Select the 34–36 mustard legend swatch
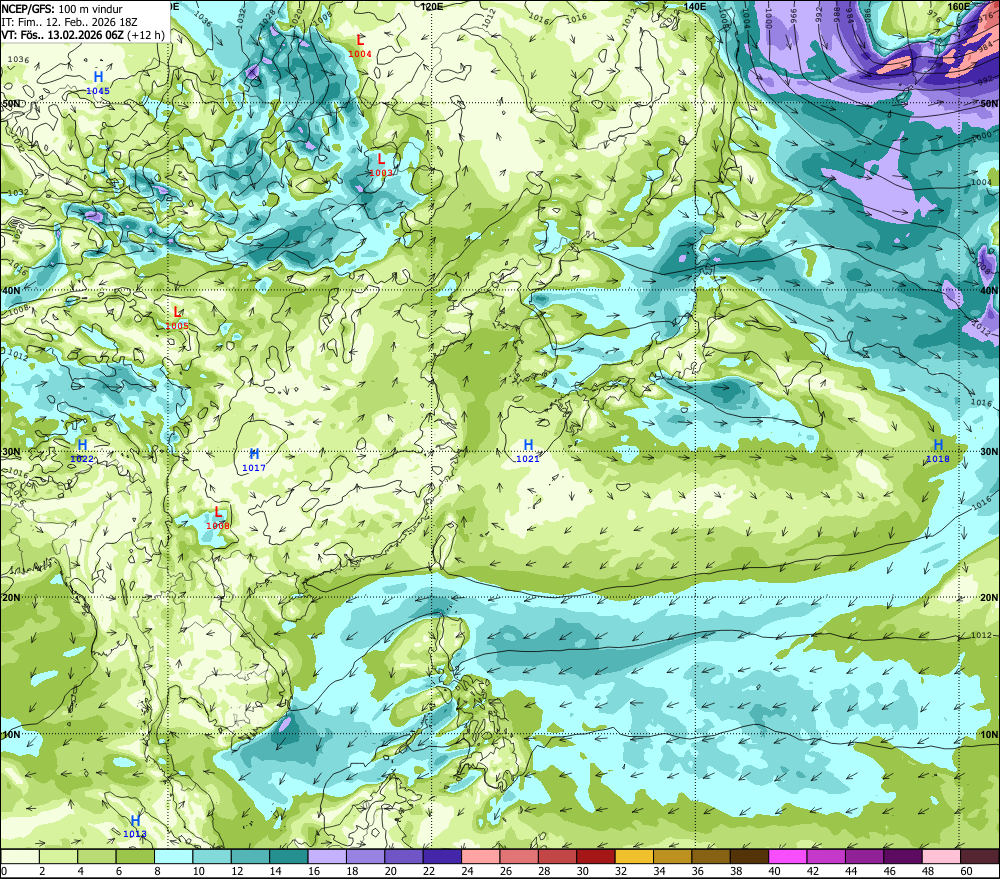This screenshot has height=879, width=1000. click(x=672, y=857)
